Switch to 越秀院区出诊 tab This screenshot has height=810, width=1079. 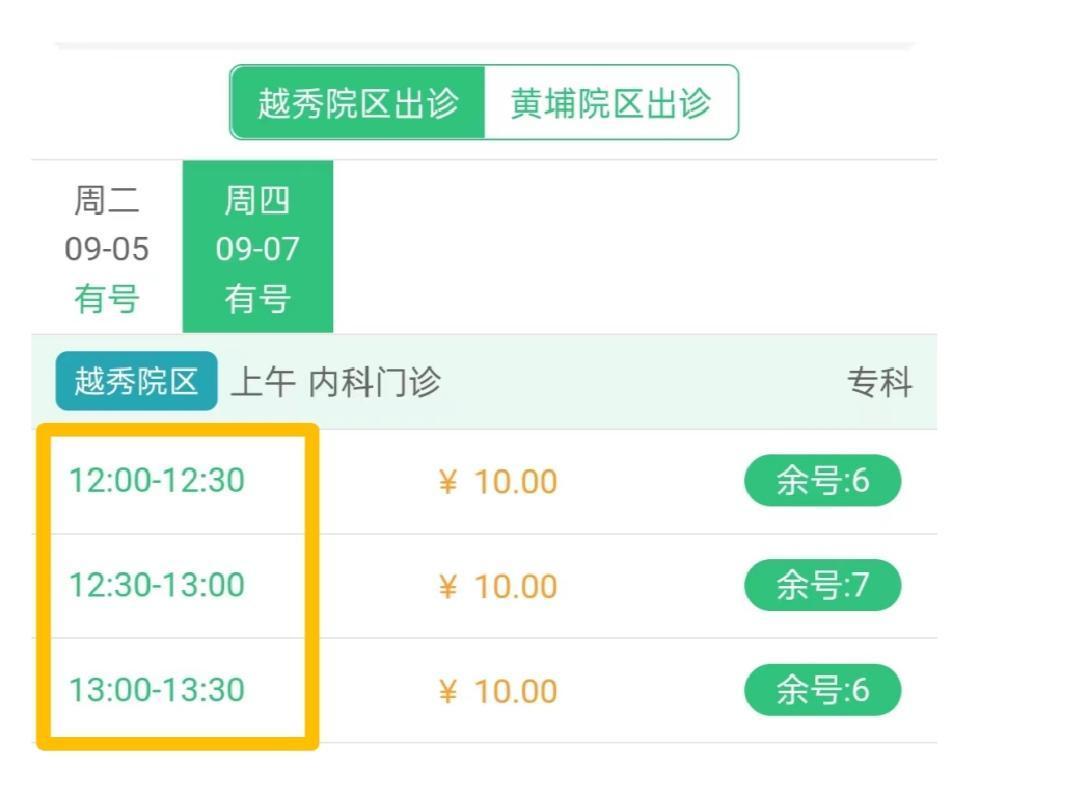358,103
